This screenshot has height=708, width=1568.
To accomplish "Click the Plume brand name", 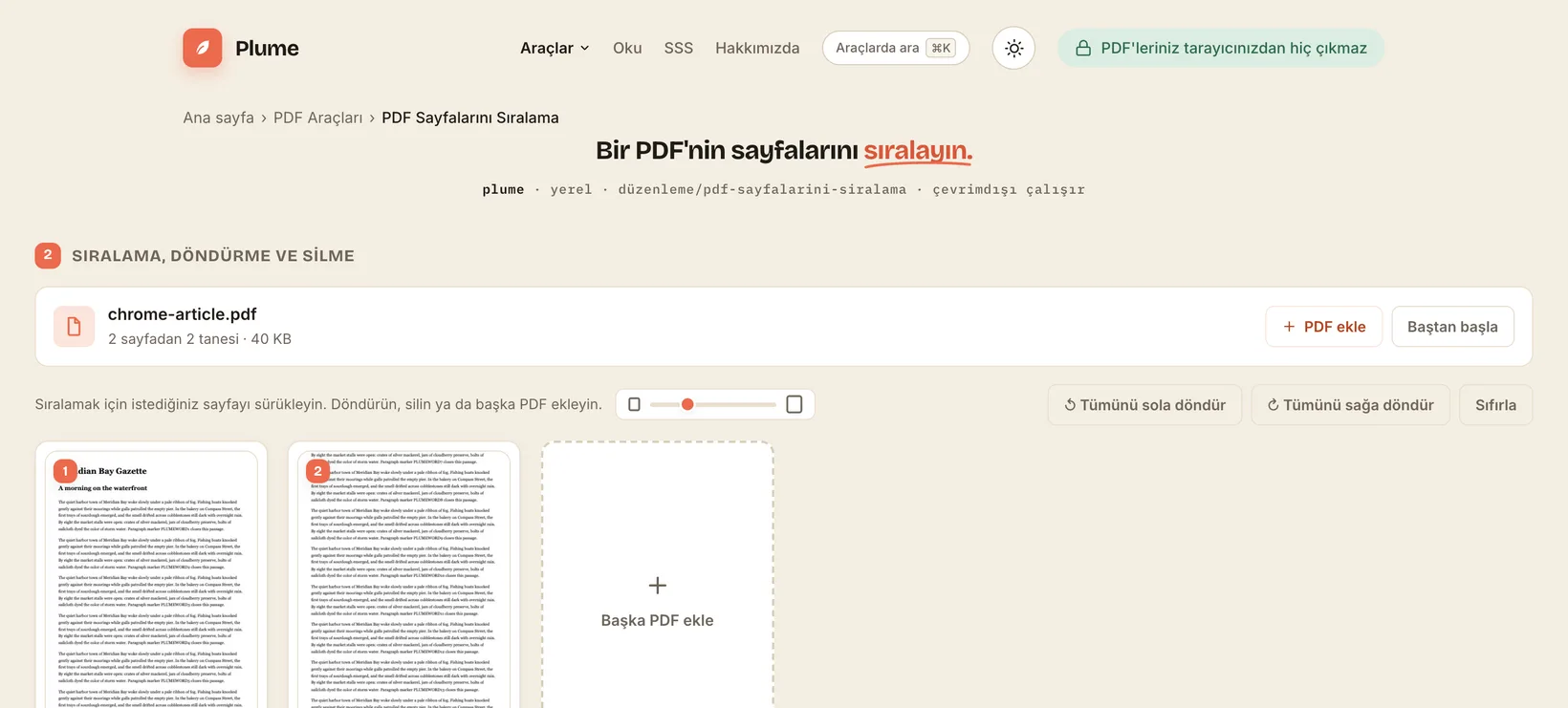I will tap(267, 48).
